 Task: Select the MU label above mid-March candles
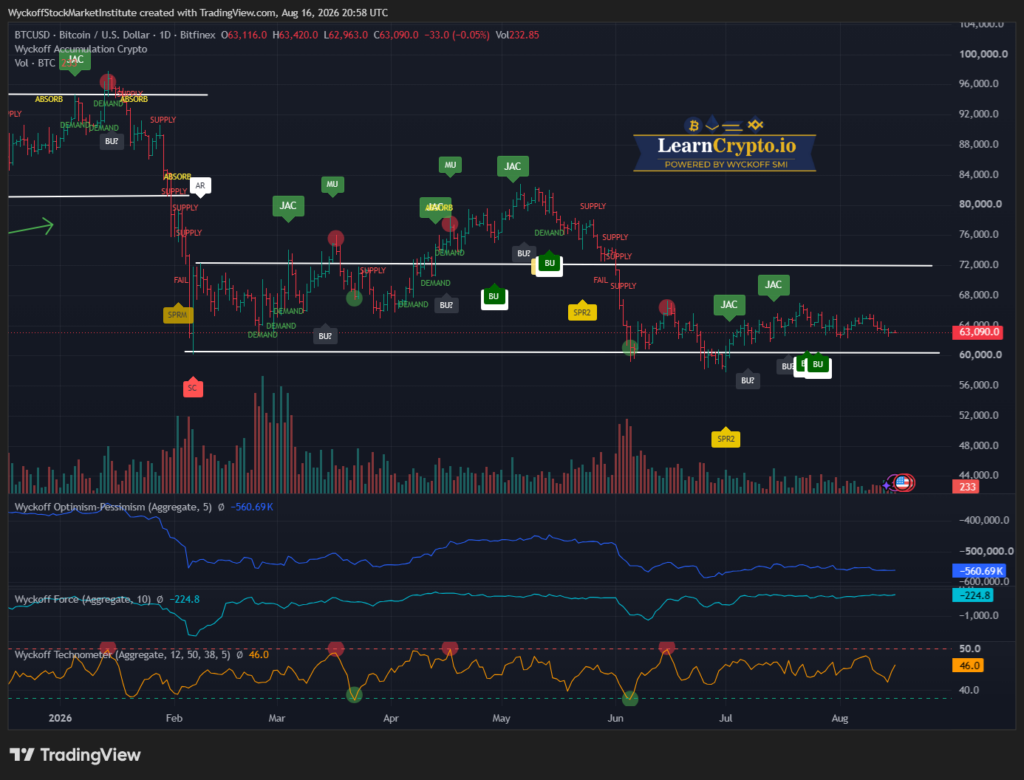332,185
